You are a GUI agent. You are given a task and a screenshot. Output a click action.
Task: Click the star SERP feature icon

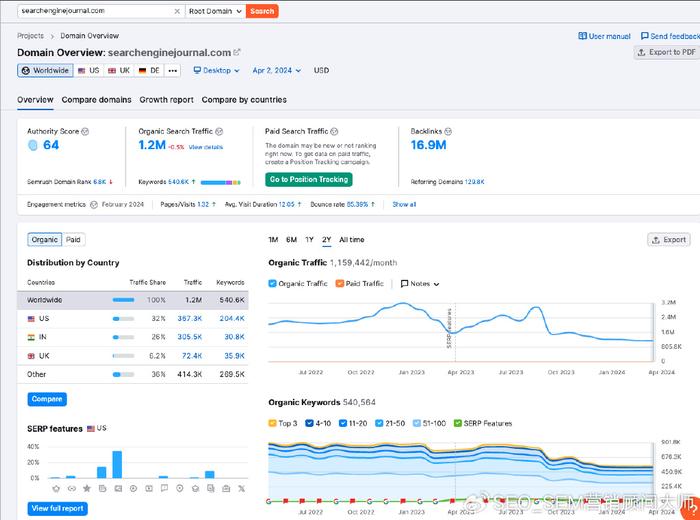pyautogui.click(x=87, y=488)
